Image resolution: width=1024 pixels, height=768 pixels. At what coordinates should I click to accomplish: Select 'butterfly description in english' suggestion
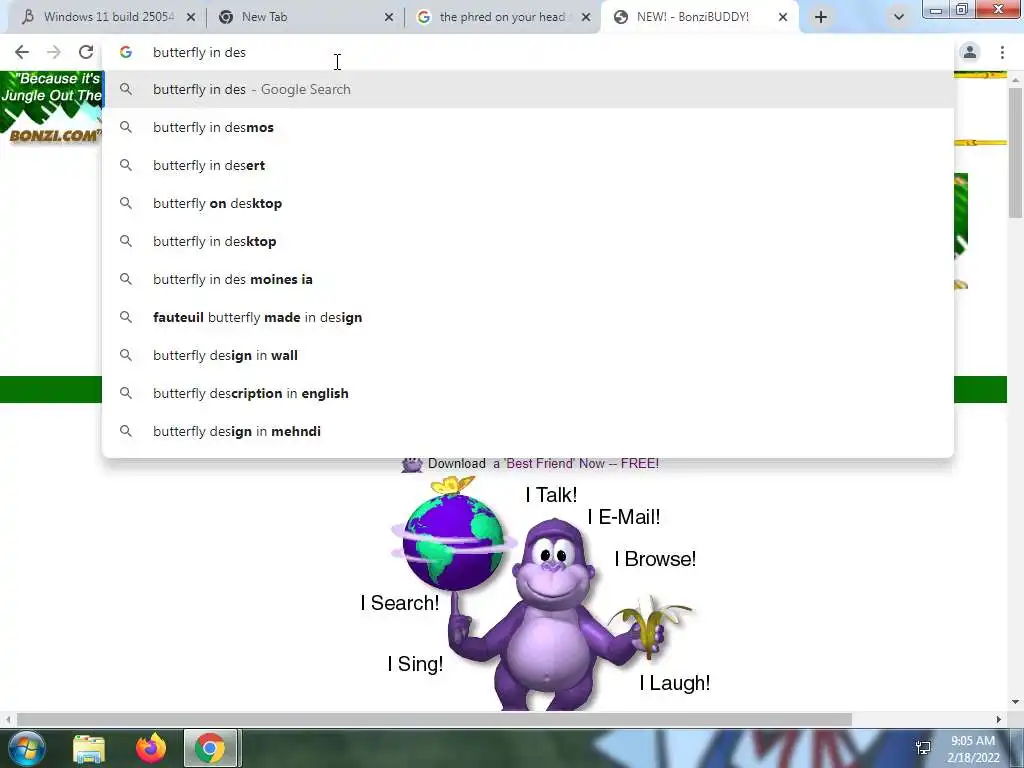528,393
